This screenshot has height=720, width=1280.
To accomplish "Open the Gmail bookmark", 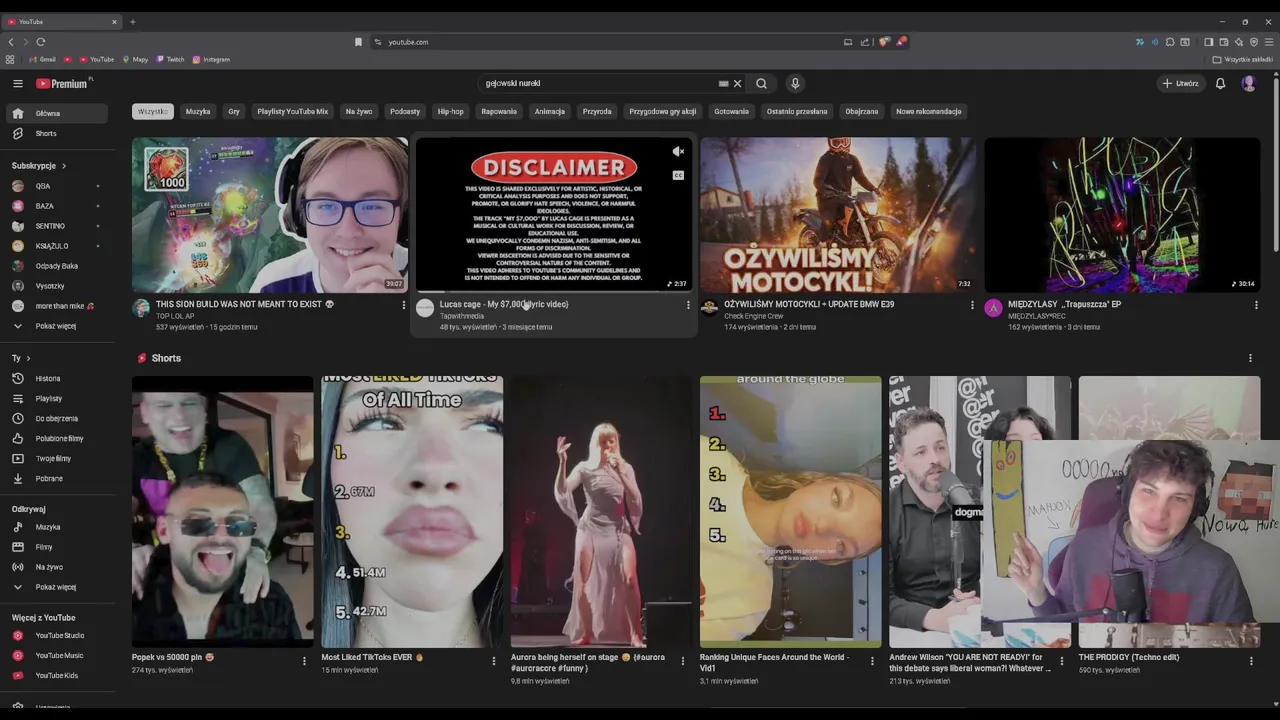I will pos(42,60).
